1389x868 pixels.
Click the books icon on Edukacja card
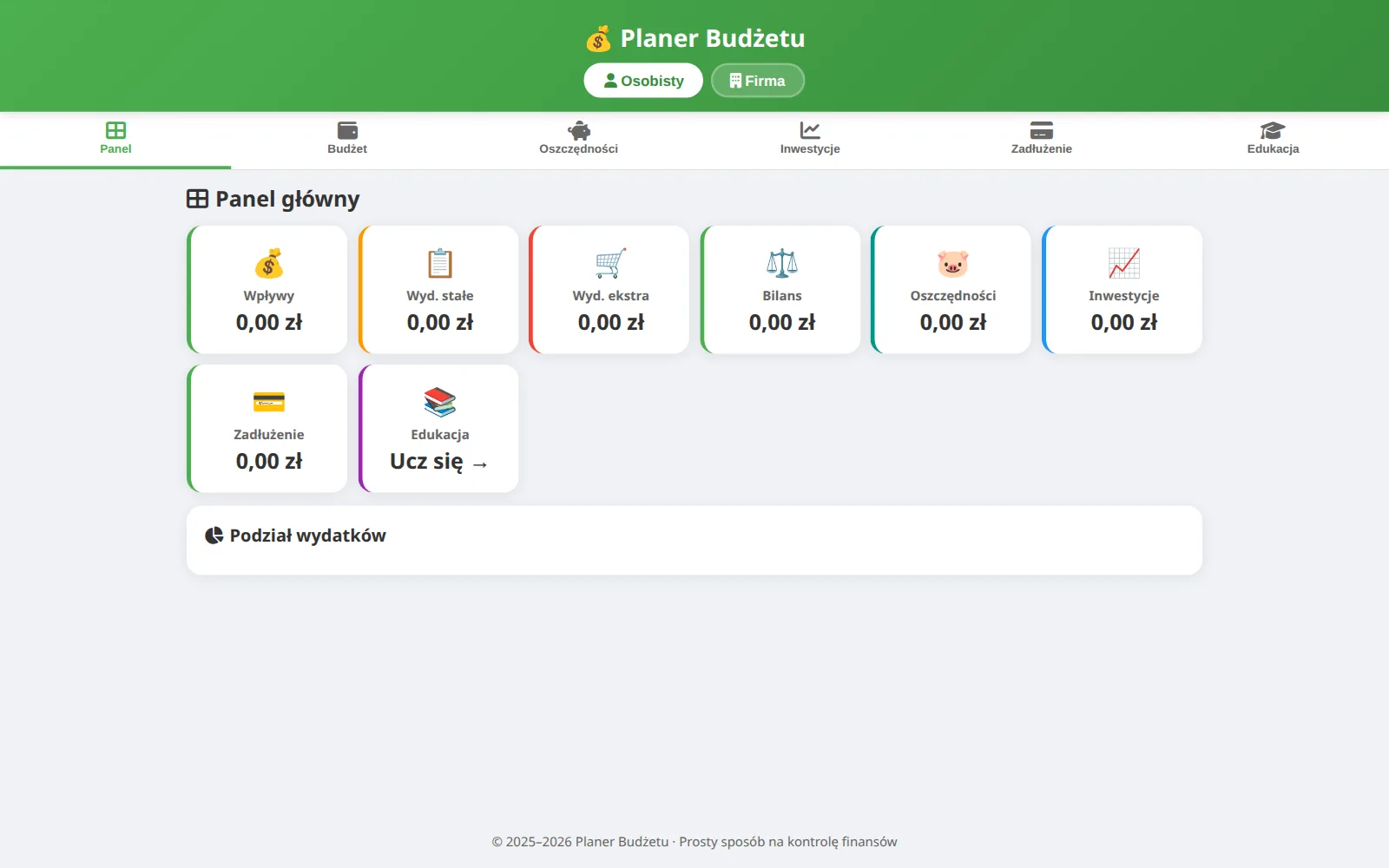440,402
